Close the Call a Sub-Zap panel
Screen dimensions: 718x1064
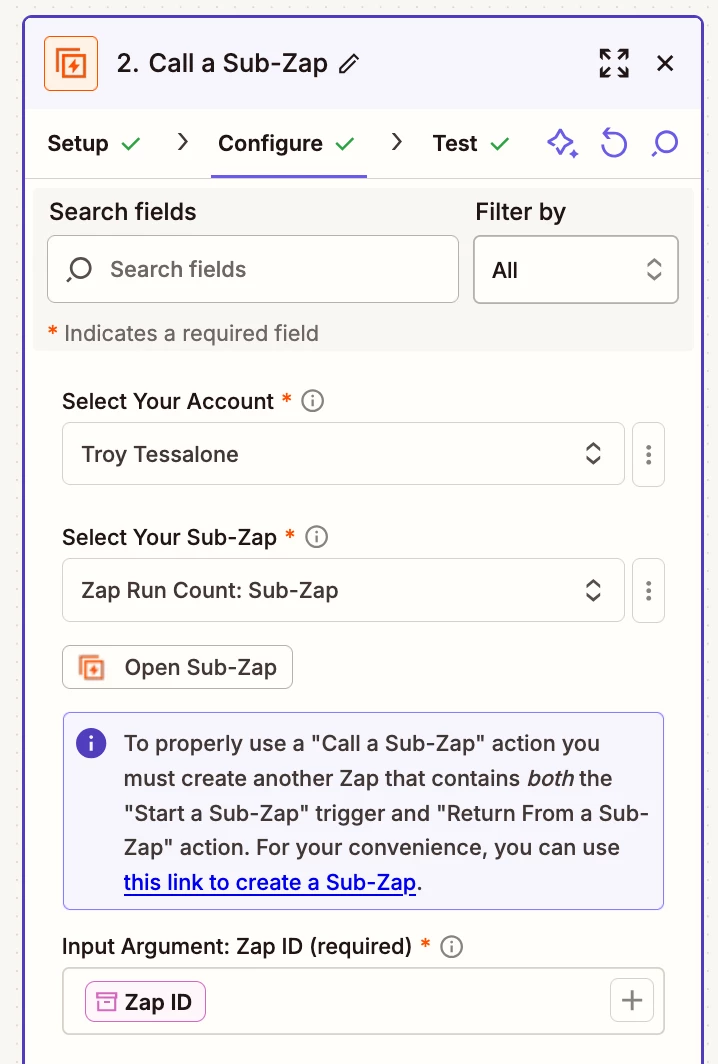click(x=665, y=64)
